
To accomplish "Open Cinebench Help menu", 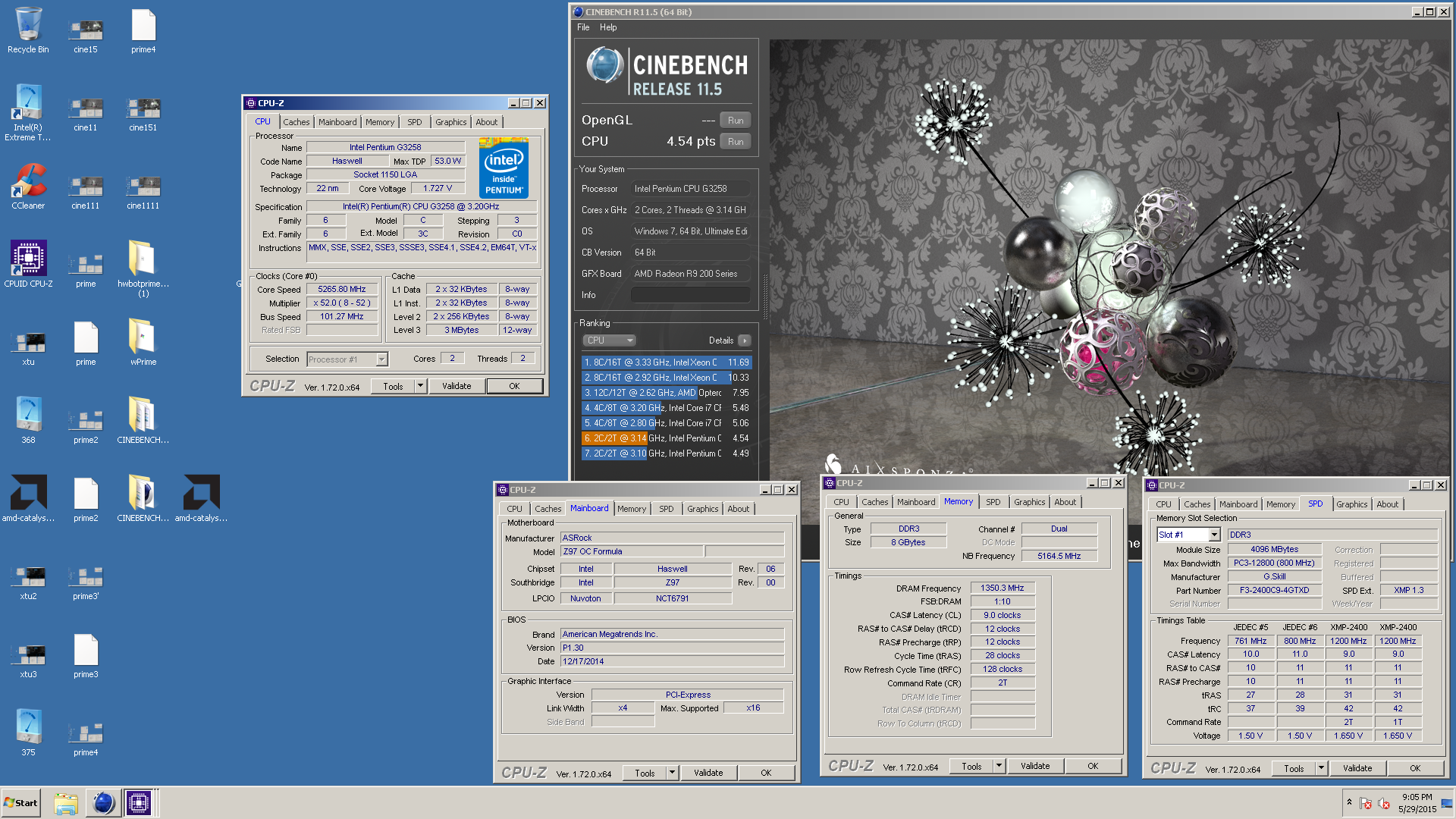I will click(x=608, y=27).
